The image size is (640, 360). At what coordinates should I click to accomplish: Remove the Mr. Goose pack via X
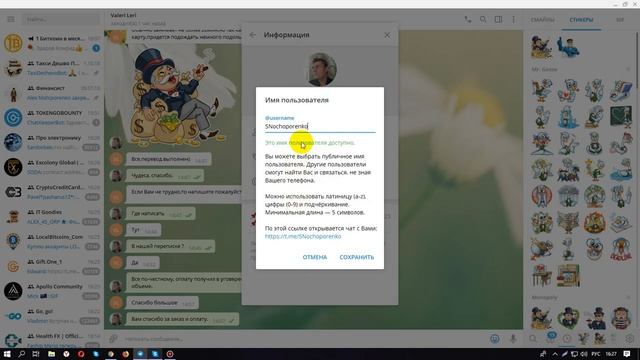(629, 69)
